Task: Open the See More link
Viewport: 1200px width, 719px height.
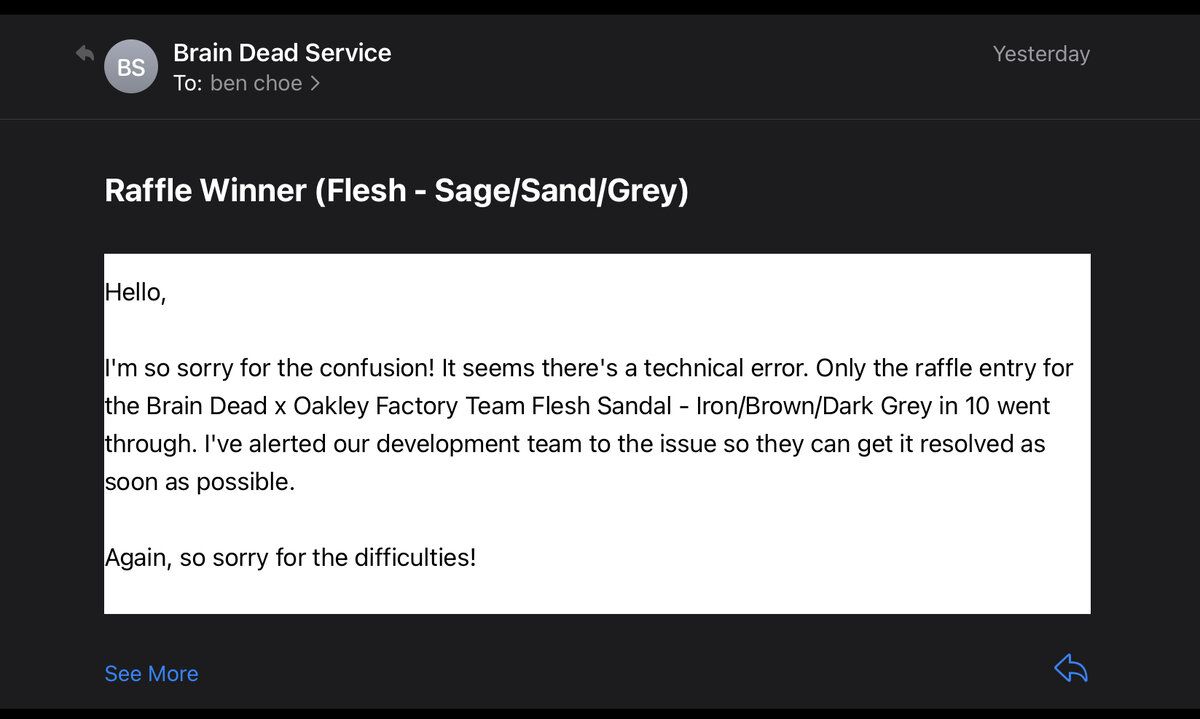Action: (x=151, y=674)
